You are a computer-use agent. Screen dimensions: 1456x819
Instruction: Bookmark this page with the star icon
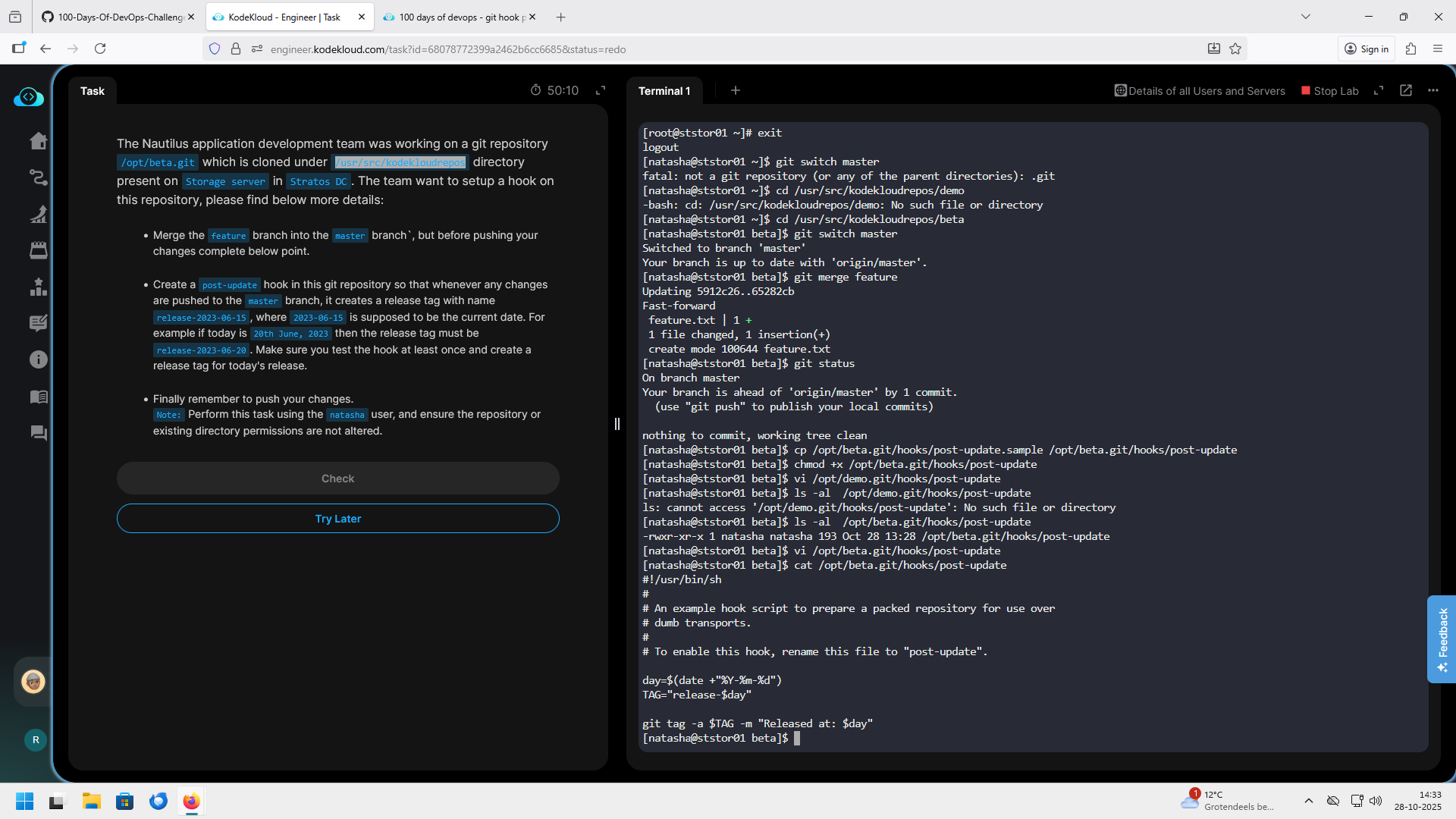point(1235,49)
